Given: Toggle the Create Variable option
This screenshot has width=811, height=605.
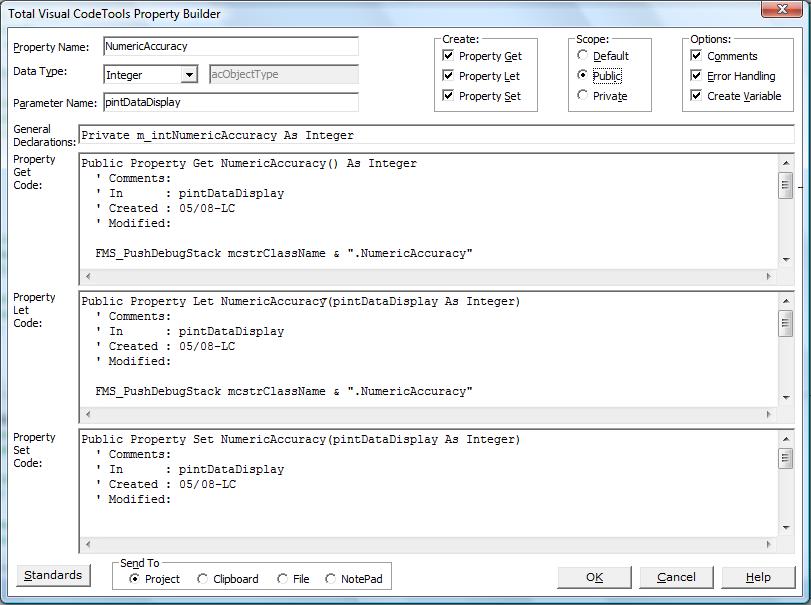Looking at the screenshot, I should (696, 96).
